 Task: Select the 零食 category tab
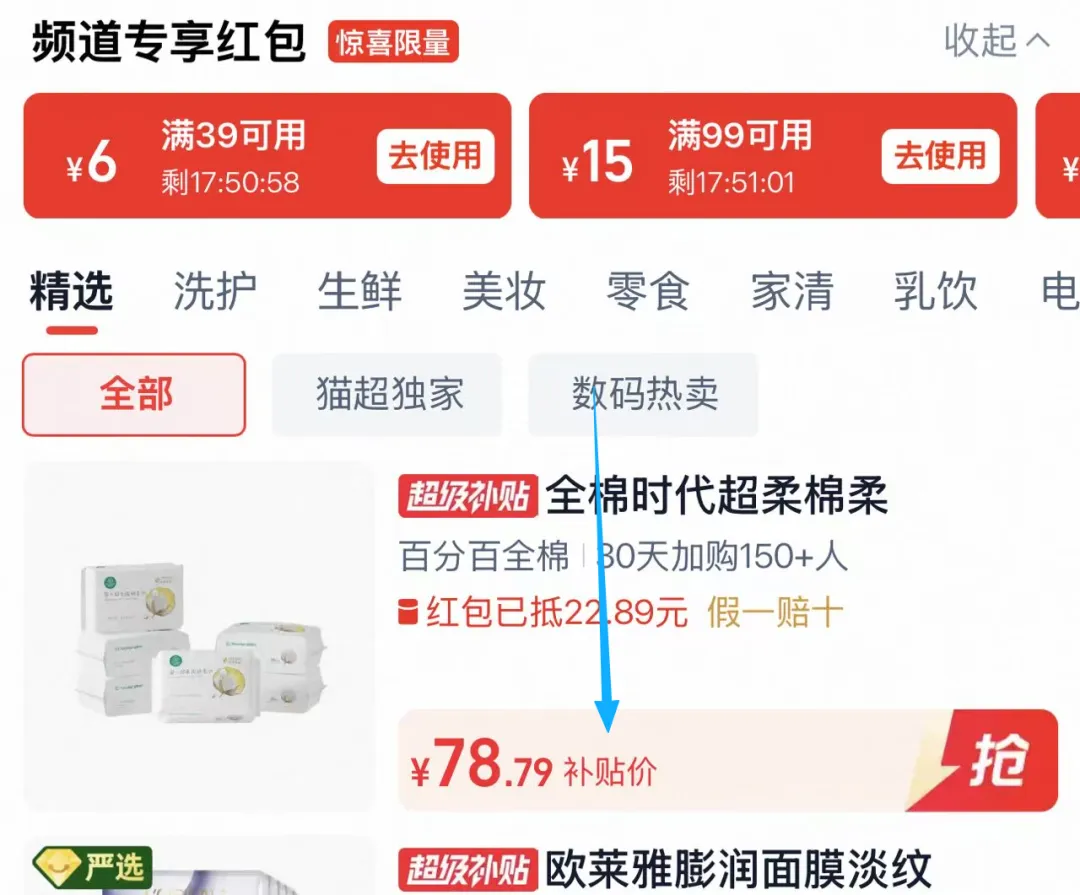pyautogui.click(x=648, y=291)
